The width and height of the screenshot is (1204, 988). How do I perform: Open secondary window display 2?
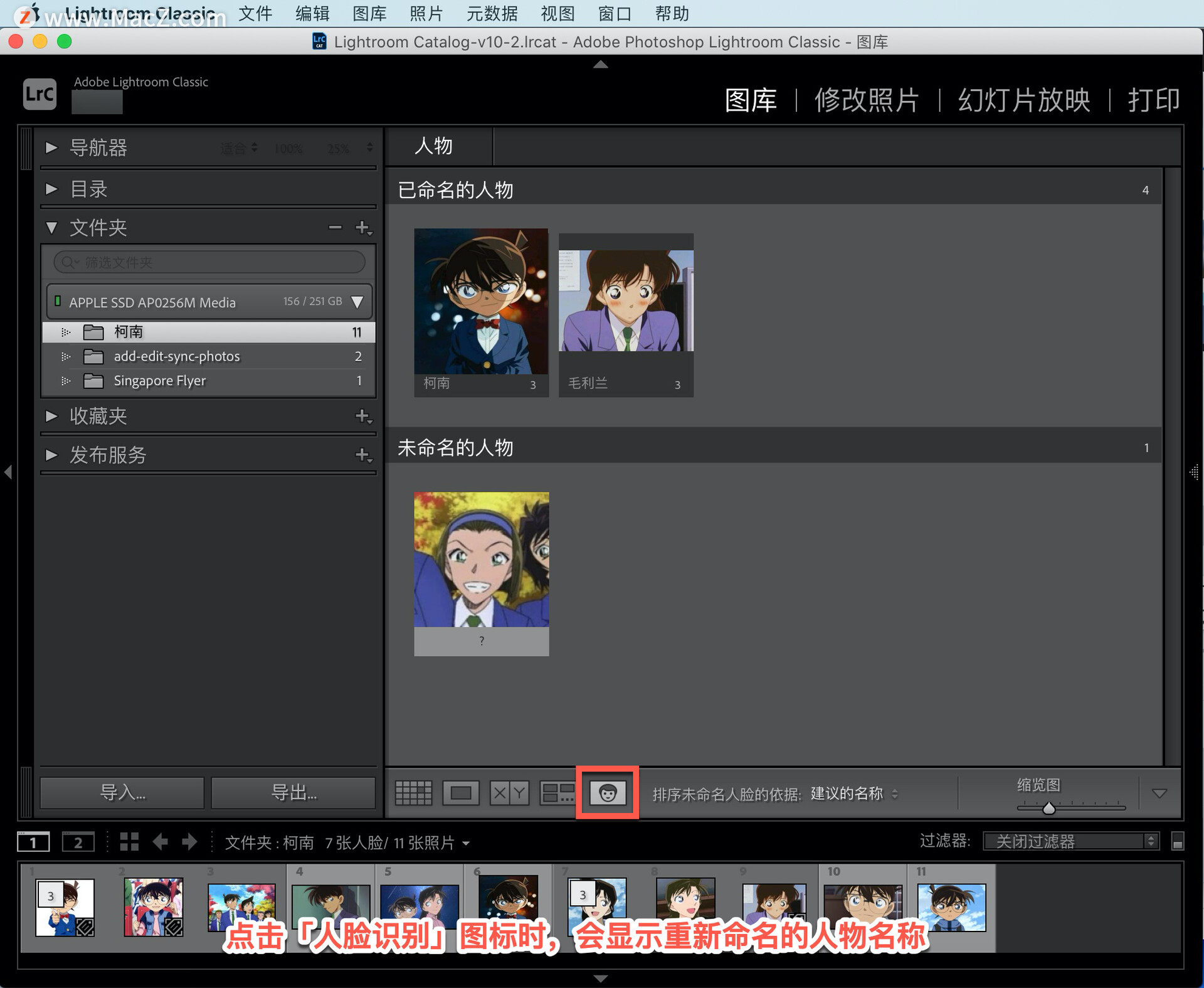point(78,842)
